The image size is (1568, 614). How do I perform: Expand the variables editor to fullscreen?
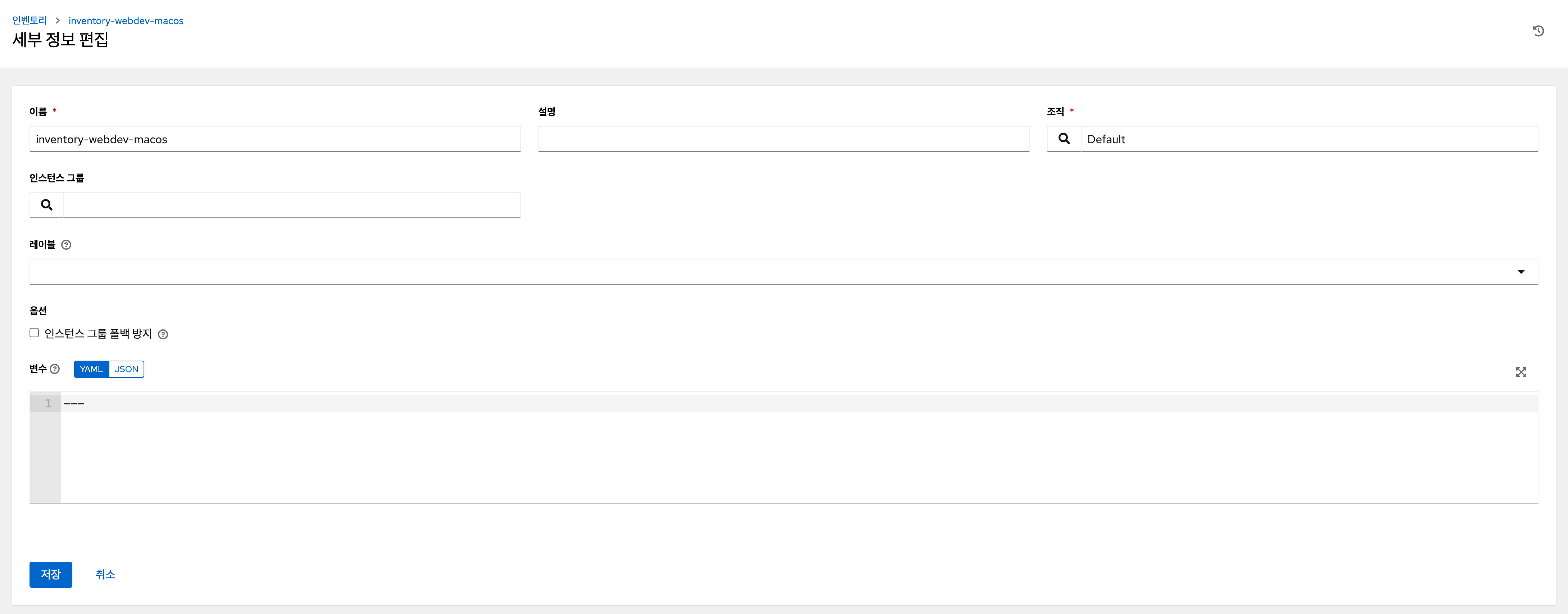1521,372
